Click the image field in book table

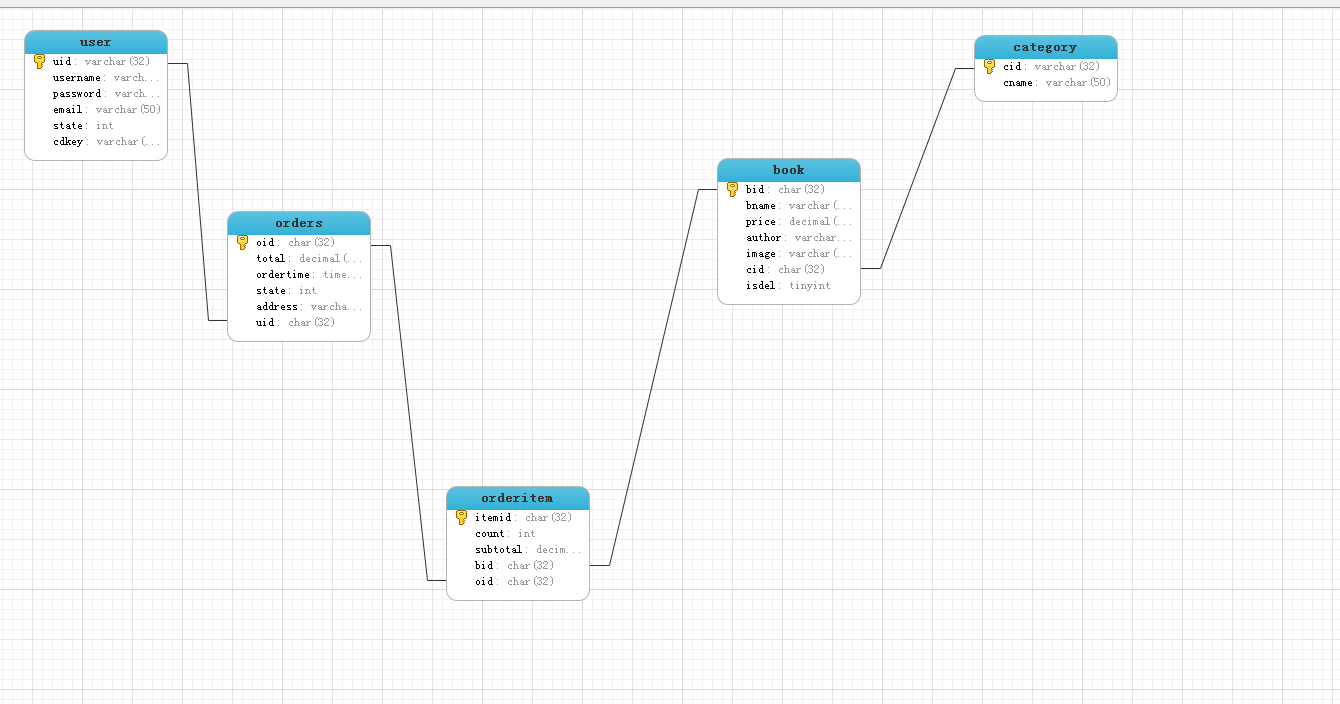point(799,253)
